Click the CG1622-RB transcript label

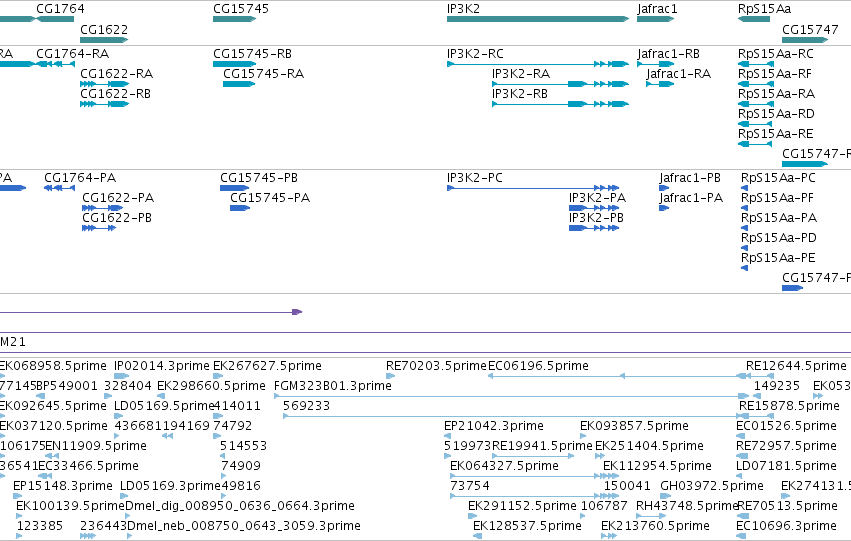point(116,94)
